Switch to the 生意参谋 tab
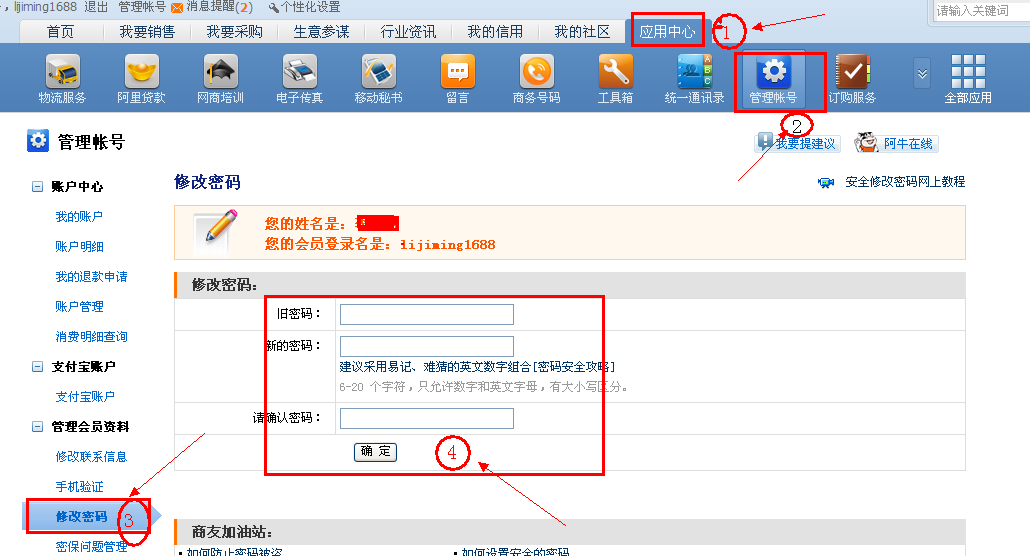The image size is (1030, 556). (x=321, y=32)
